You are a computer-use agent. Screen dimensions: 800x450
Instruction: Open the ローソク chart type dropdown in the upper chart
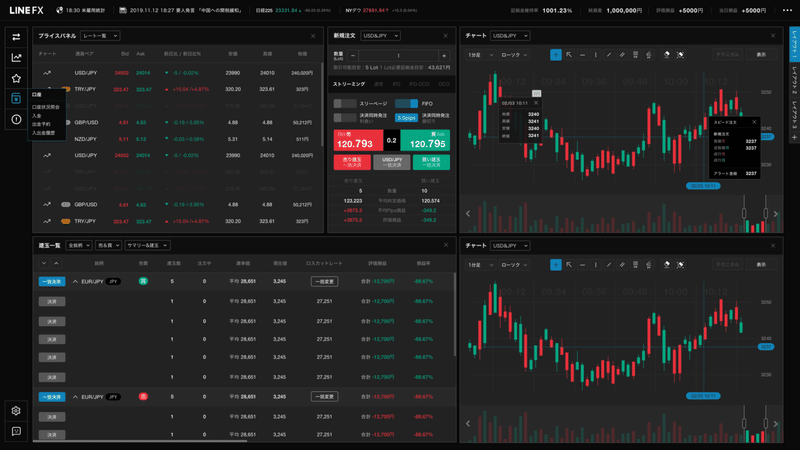click(514, 55)
